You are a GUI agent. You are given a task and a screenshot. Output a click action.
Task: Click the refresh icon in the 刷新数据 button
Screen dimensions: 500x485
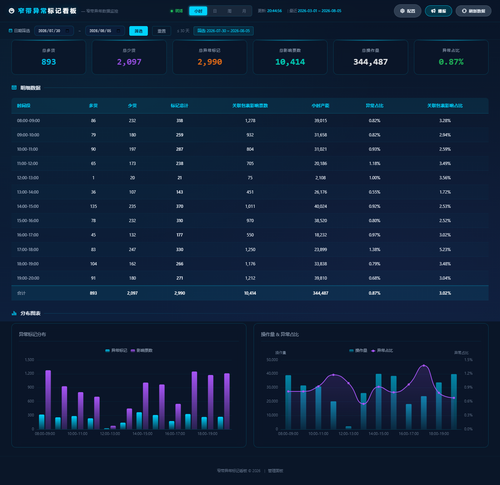click(x=464, y=11)
